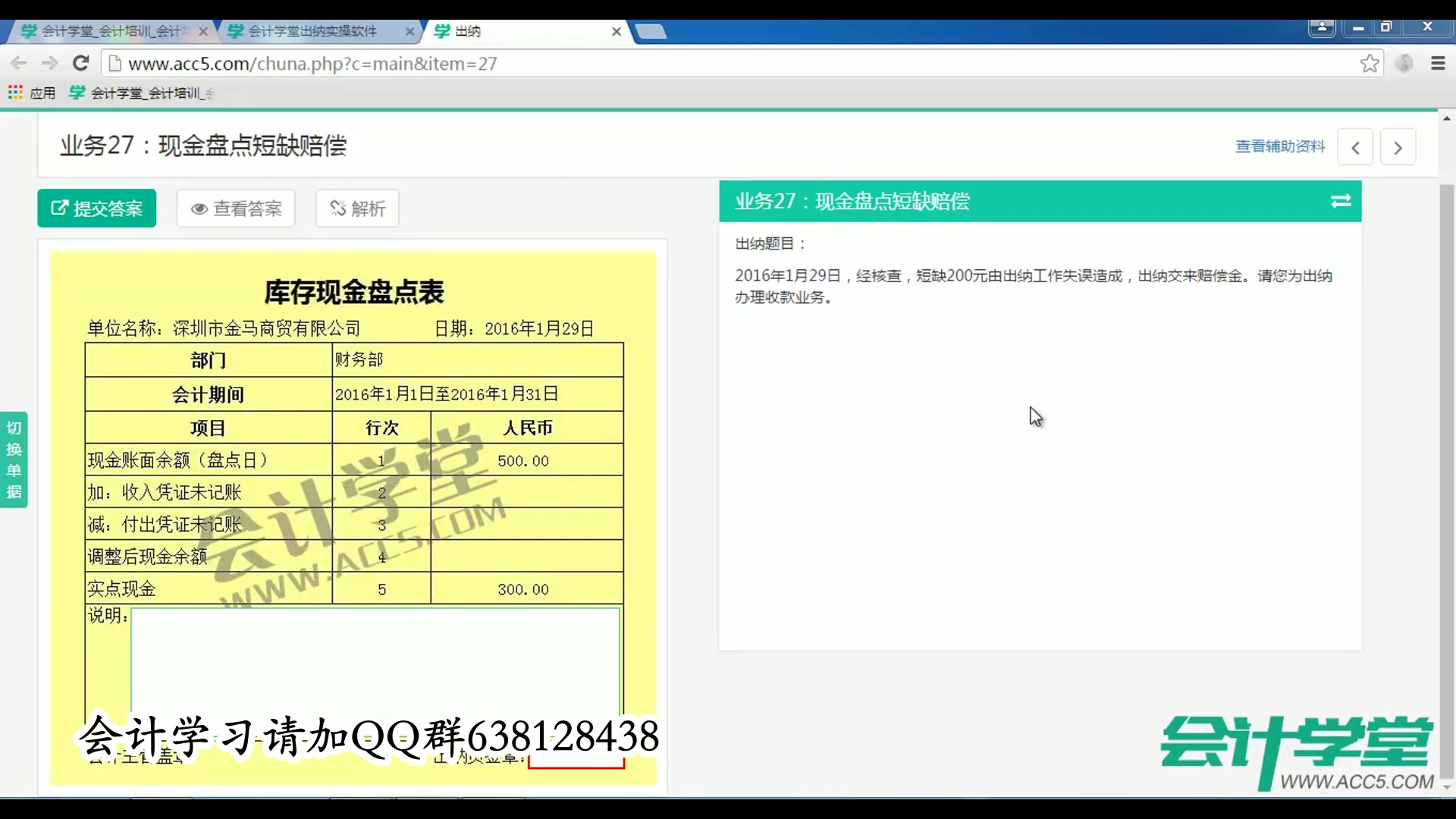Click the browser forward arrow
The width and height of the screenshot is (1456, 819).
[49, 63]
